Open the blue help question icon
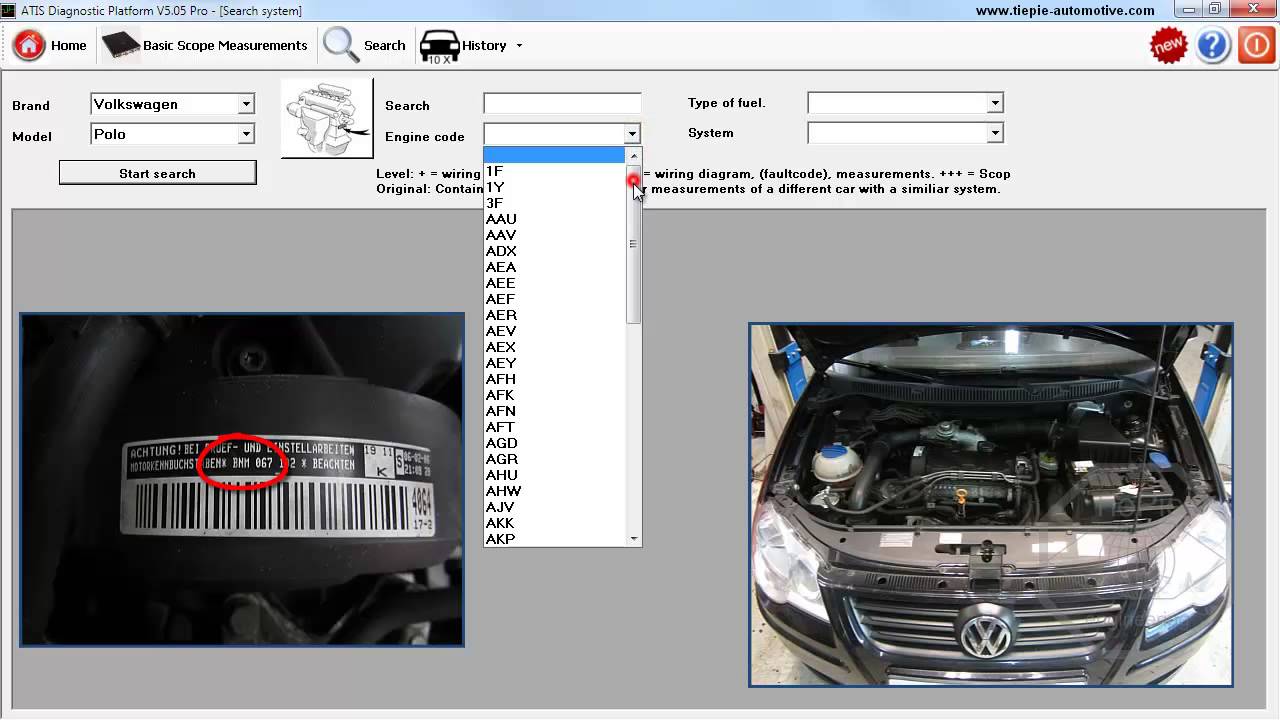The image size is (1280, 720). pos(1213,45)
